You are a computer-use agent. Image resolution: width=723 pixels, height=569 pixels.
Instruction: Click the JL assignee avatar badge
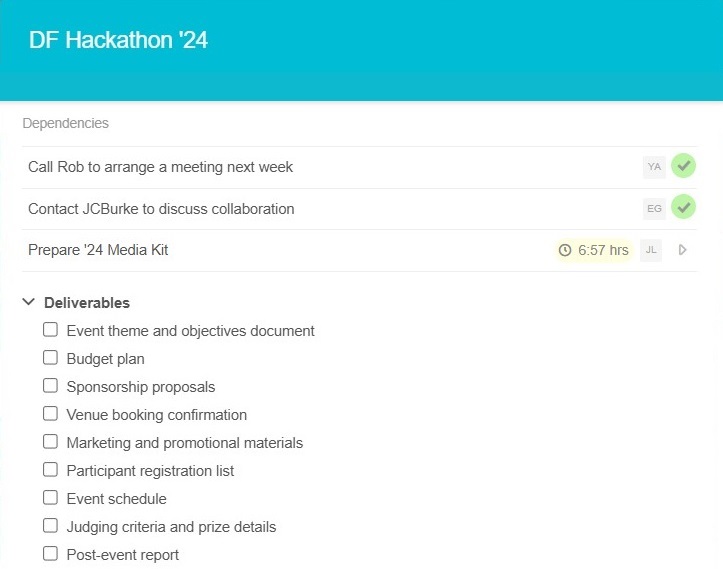tap(651, 250)
